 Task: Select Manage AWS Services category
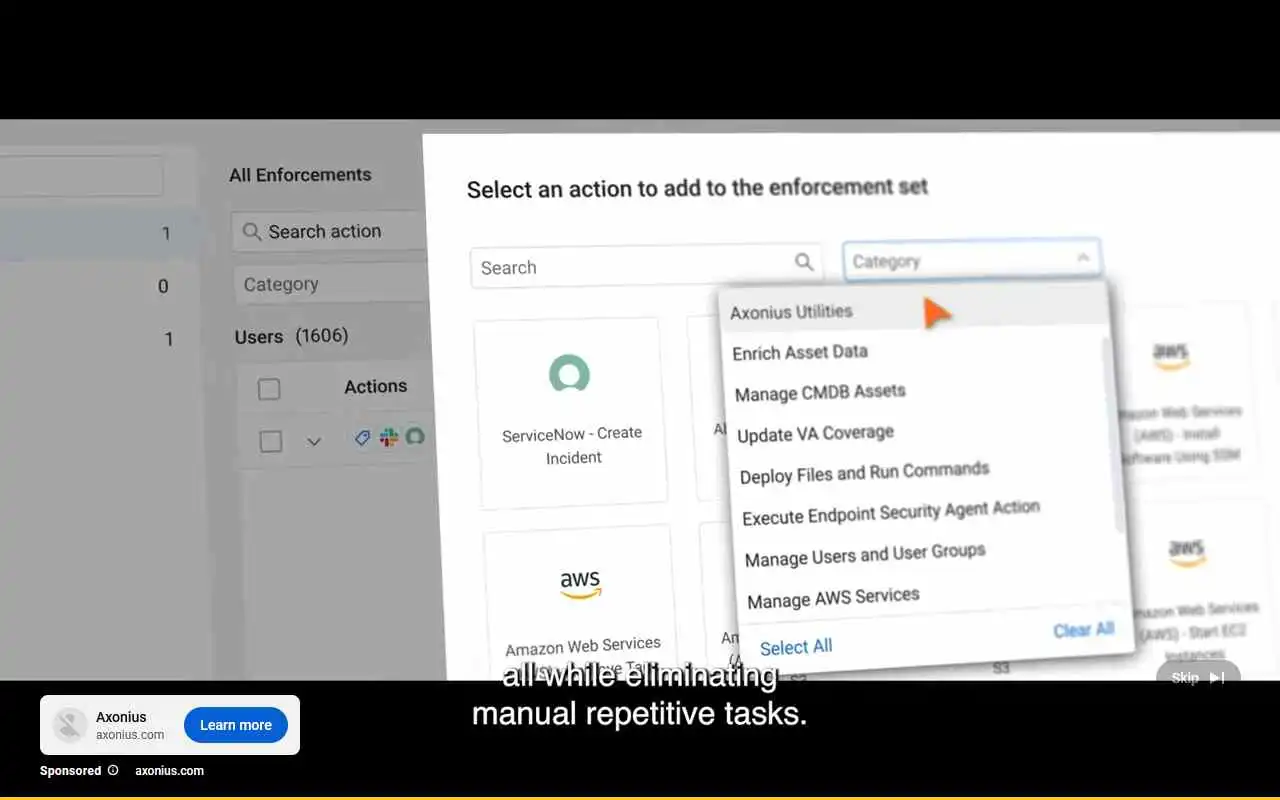[833, 598]
